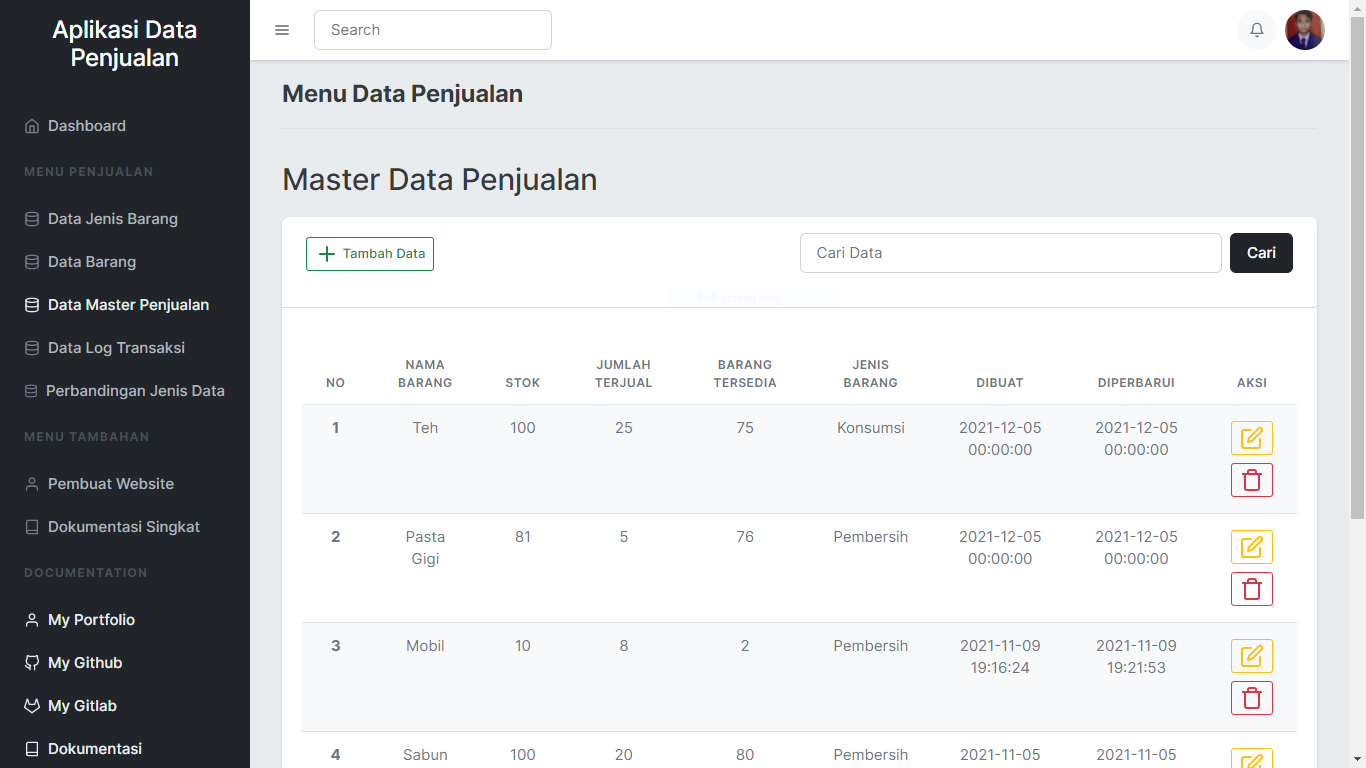Click the Pasta Gigi cell
The height and width of the screenshot is (768, 1366).
click(425, 548)
